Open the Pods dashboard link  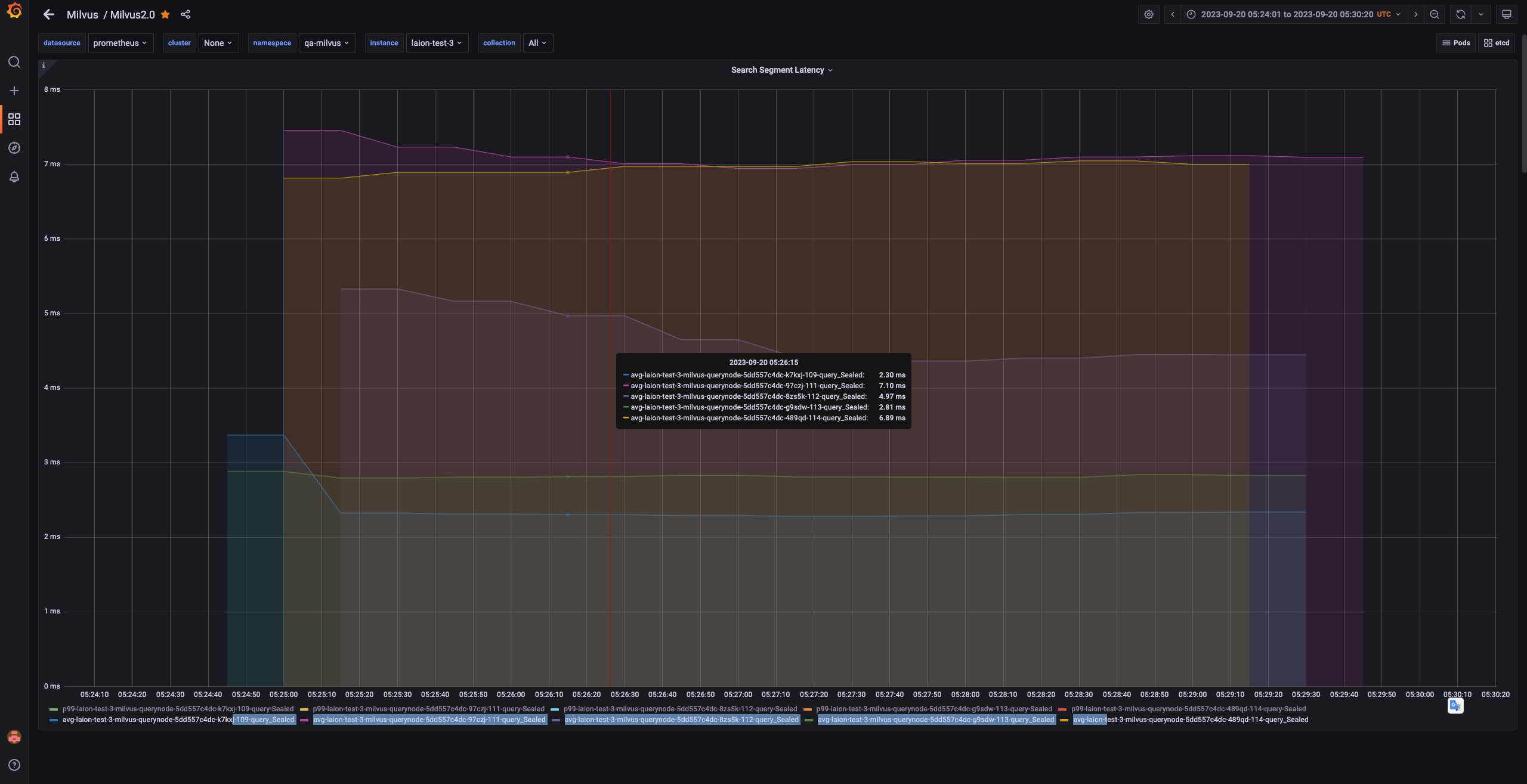tap(1457, 42)
